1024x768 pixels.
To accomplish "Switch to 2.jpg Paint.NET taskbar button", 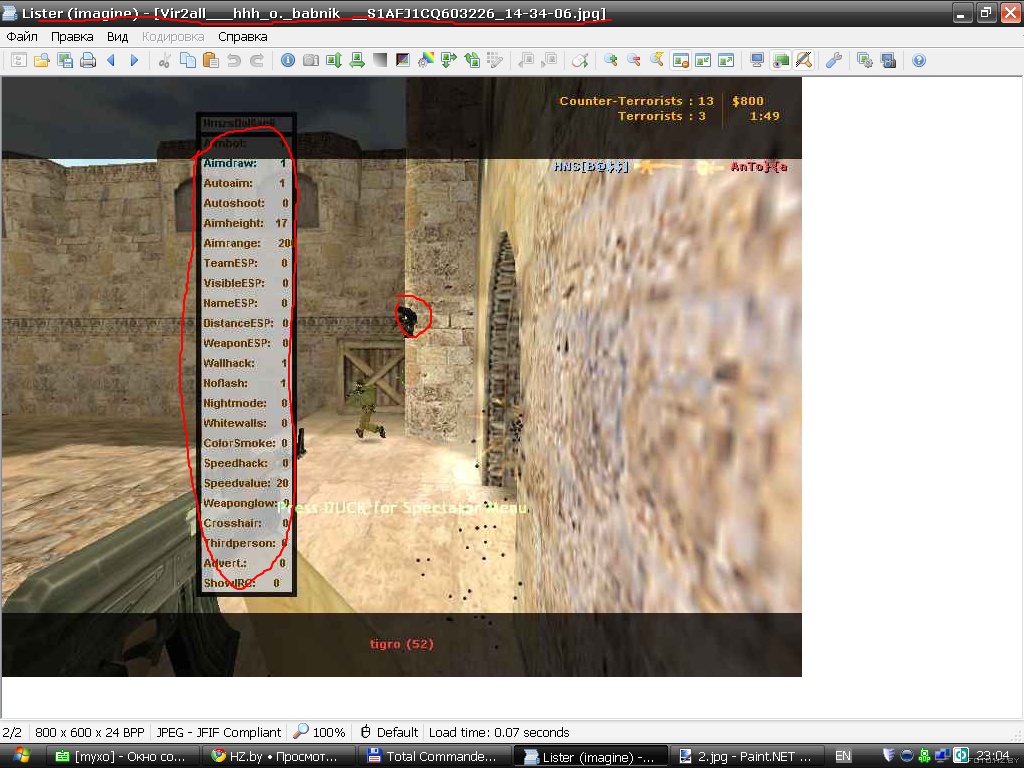I will coord(746,756).
